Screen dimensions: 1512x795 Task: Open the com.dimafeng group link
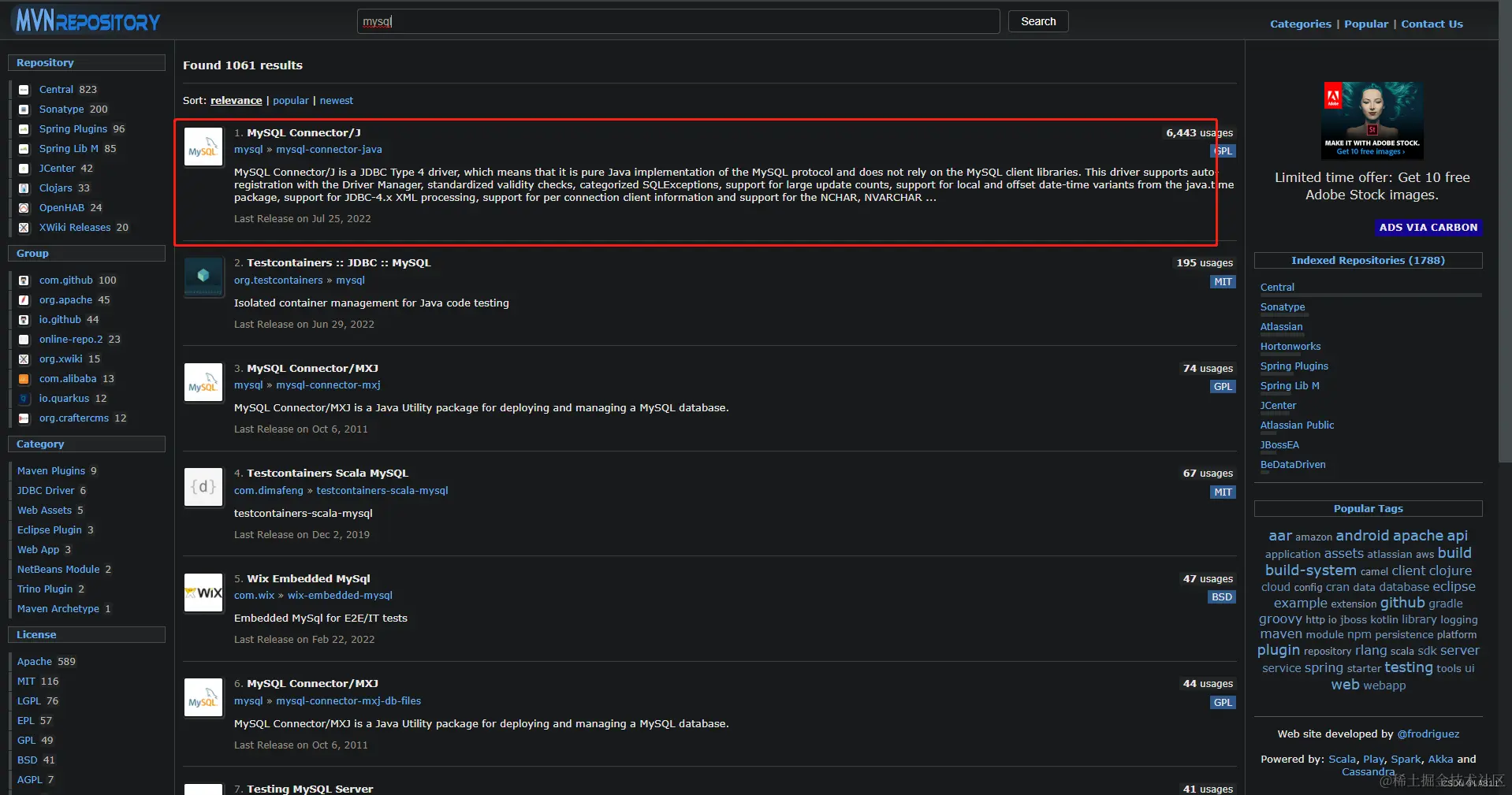pos(268,491)
